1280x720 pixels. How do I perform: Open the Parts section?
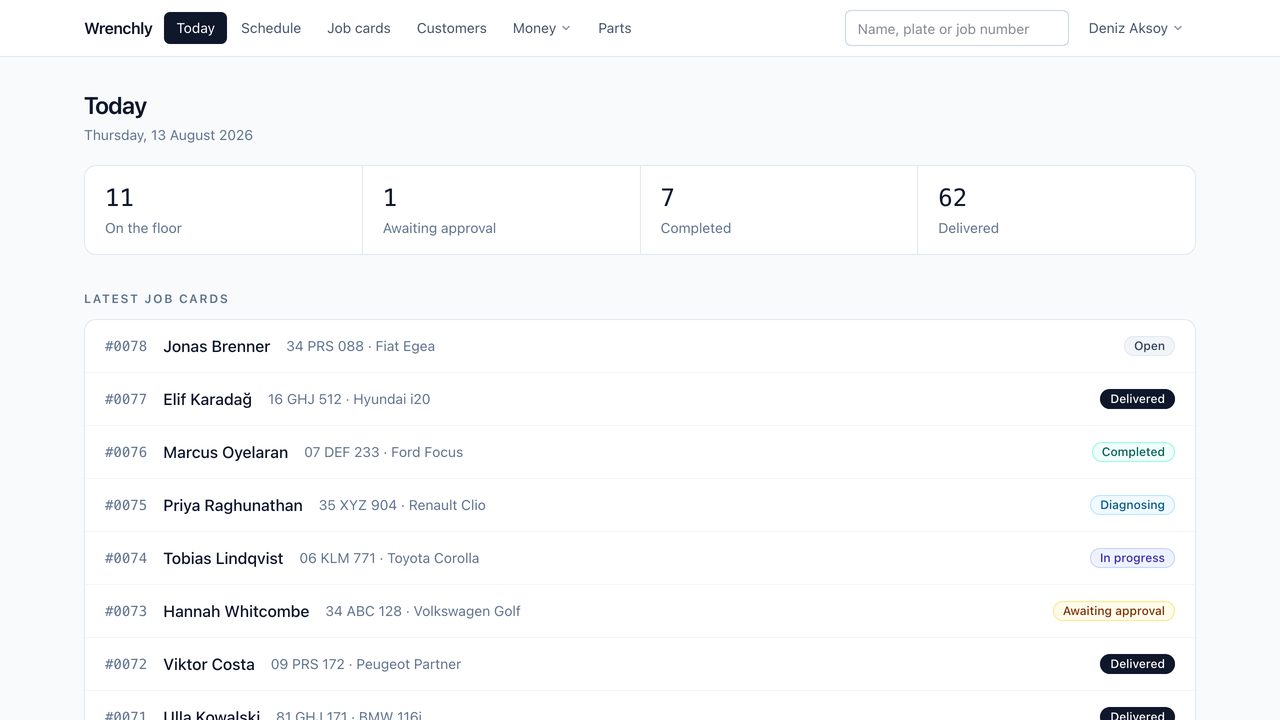pos(614,28)
